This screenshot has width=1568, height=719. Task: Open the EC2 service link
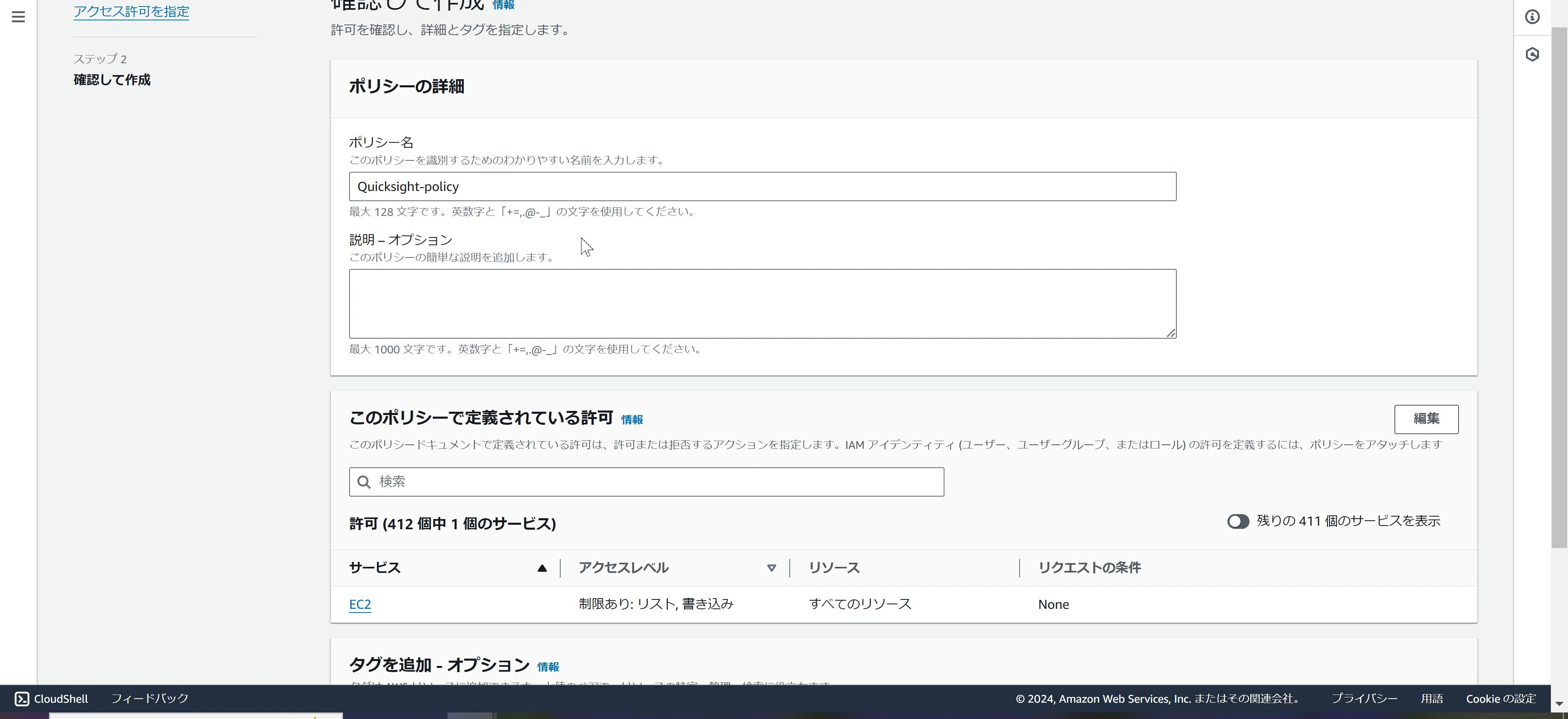click(x=360, y=604)
